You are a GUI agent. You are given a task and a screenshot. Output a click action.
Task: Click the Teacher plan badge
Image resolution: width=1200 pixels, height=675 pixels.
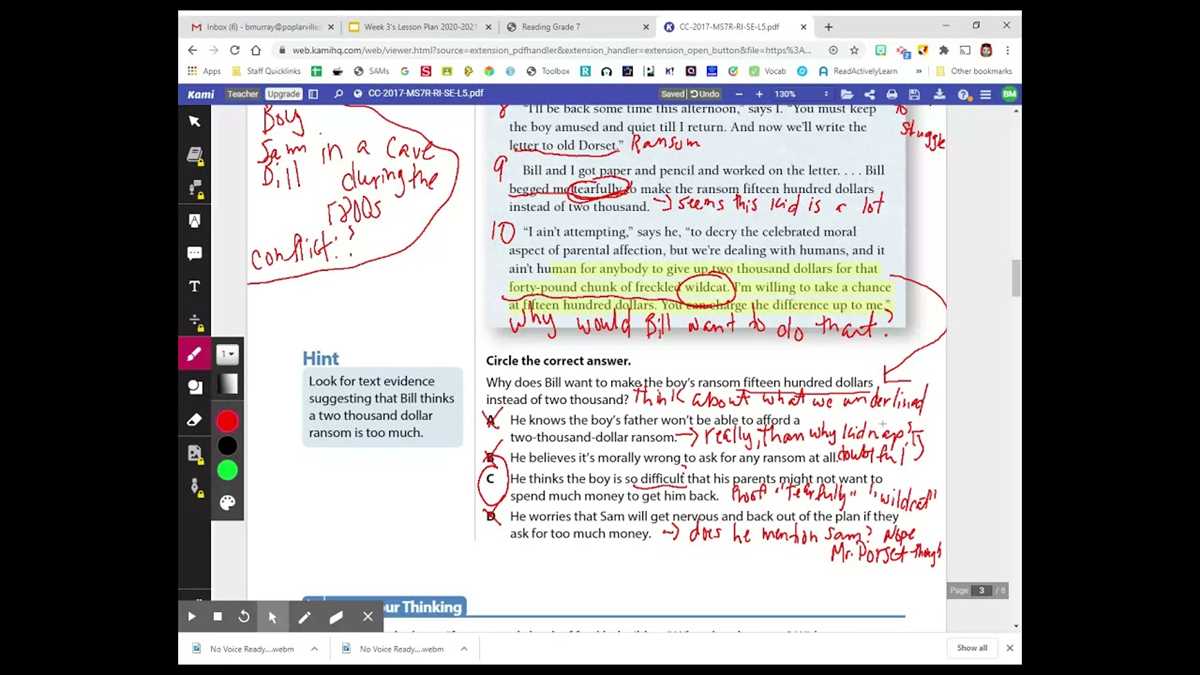pos(242,94)
